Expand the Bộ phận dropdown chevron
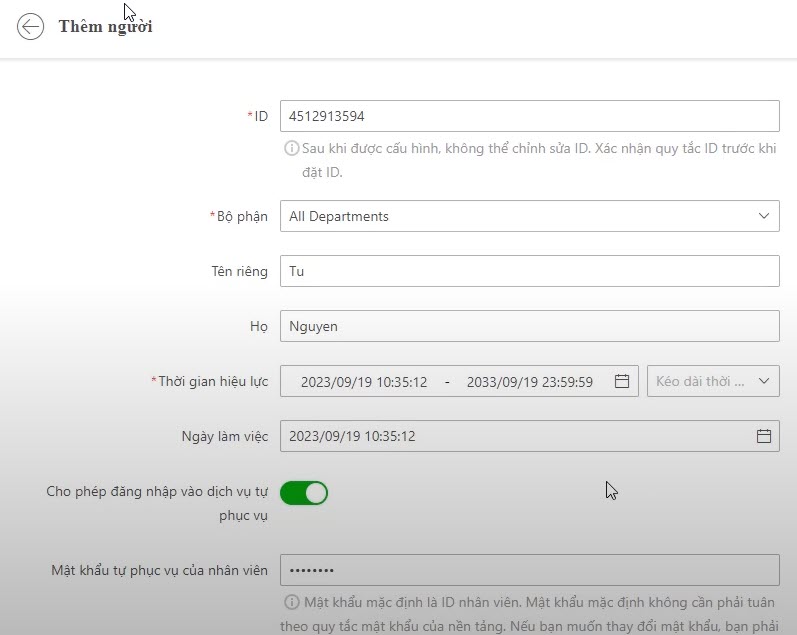 763,216
